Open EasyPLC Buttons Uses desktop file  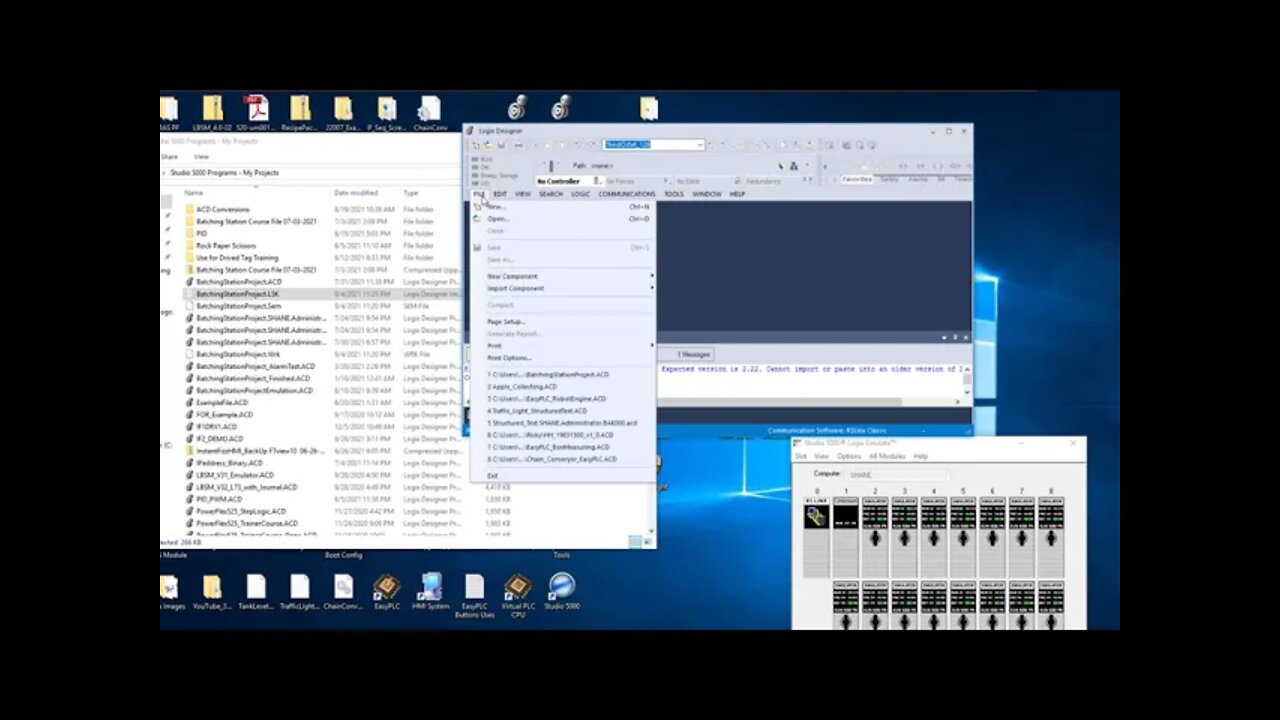475,595
